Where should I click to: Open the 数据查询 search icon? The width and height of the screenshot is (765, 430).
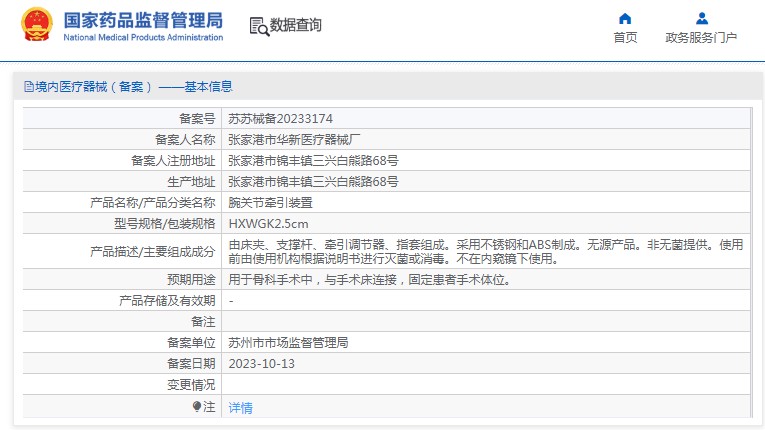click(259, 26)
